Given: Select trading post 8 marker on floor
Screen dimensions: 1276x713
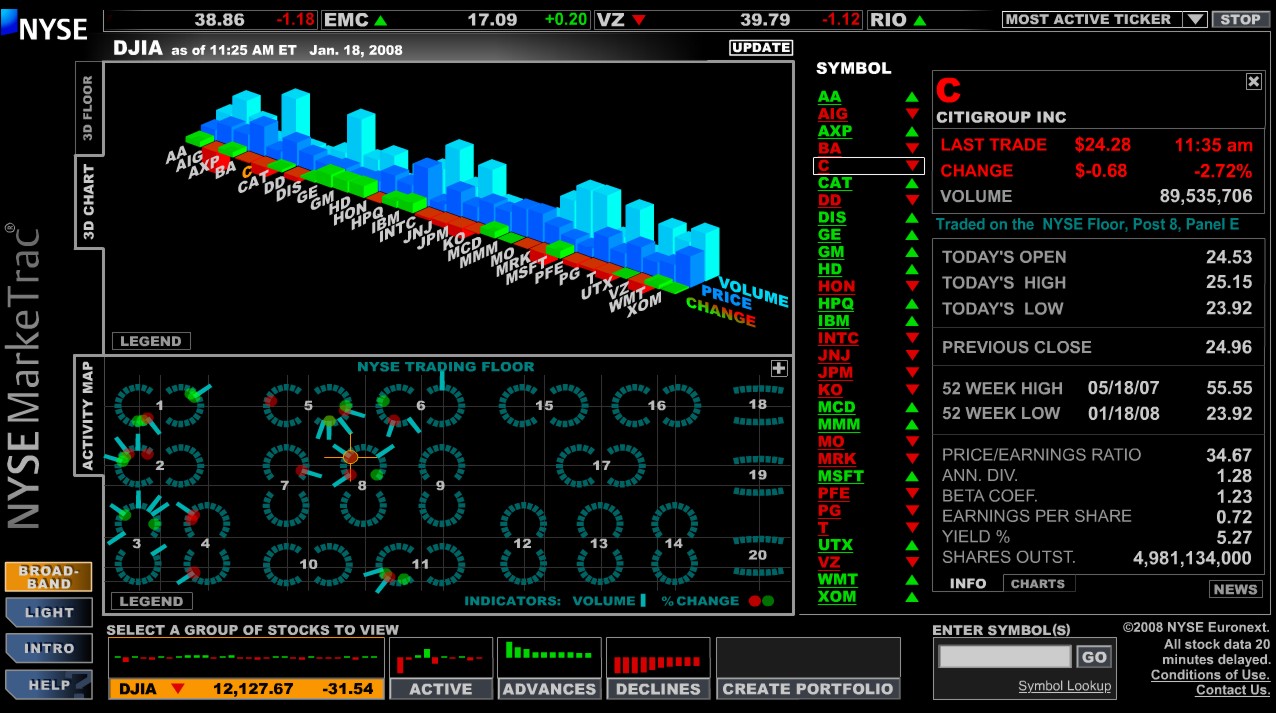Looking at the screenshot, I should [350, 457].
